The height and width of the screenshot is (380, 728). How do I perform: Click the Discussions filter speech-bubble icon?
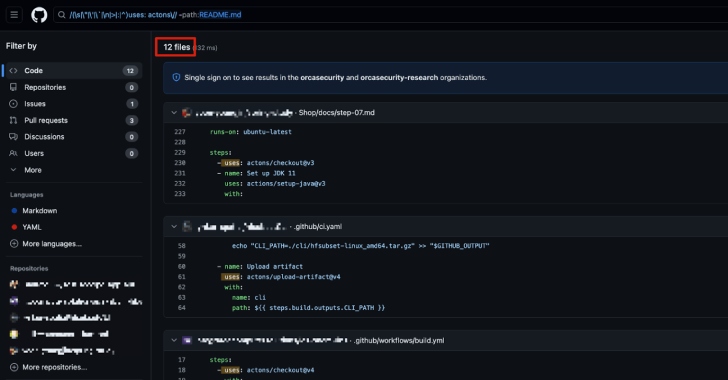pos(13,137)
